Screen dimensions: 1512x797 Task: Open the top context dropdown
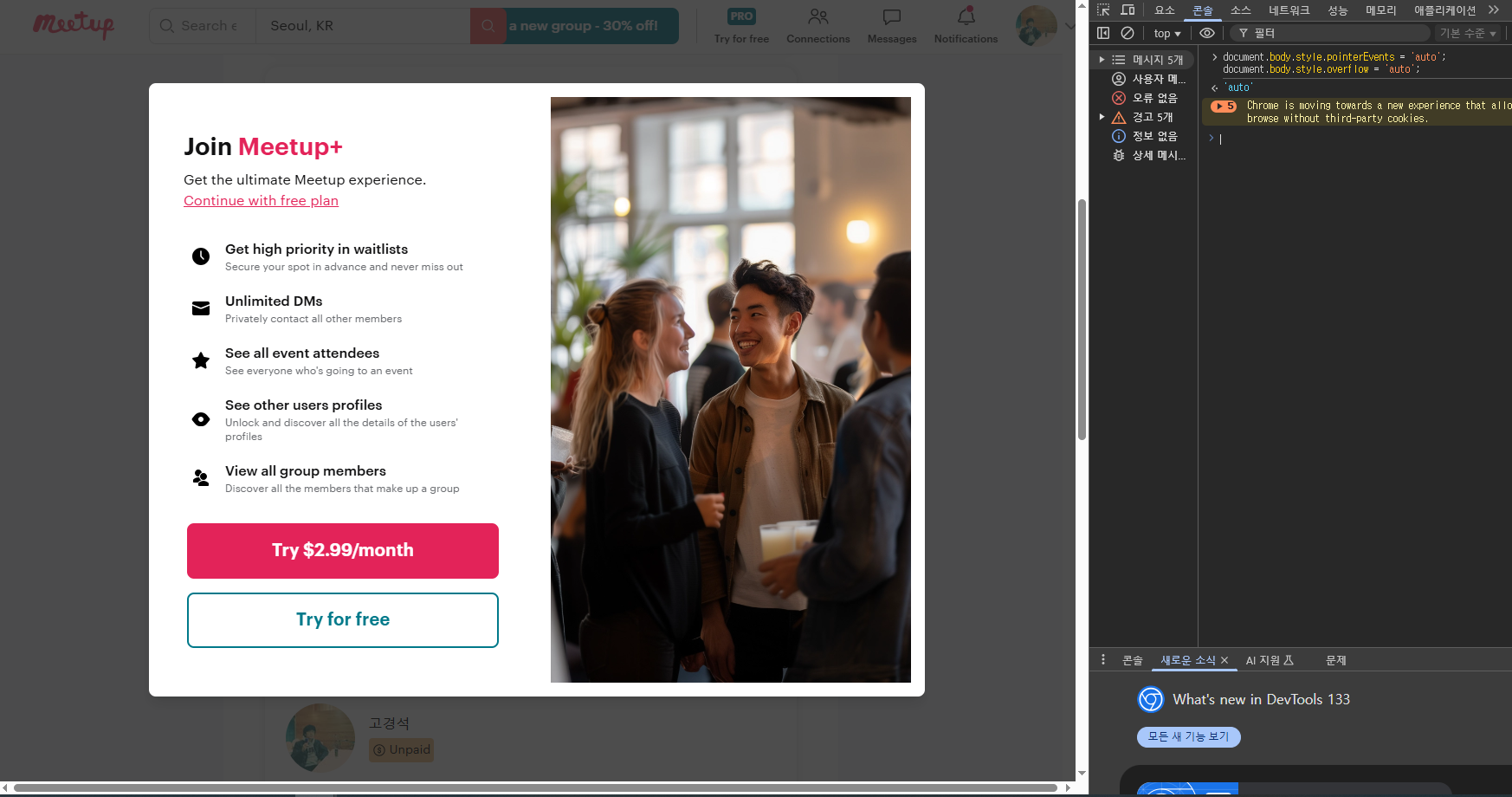[x=1166, y=33]
